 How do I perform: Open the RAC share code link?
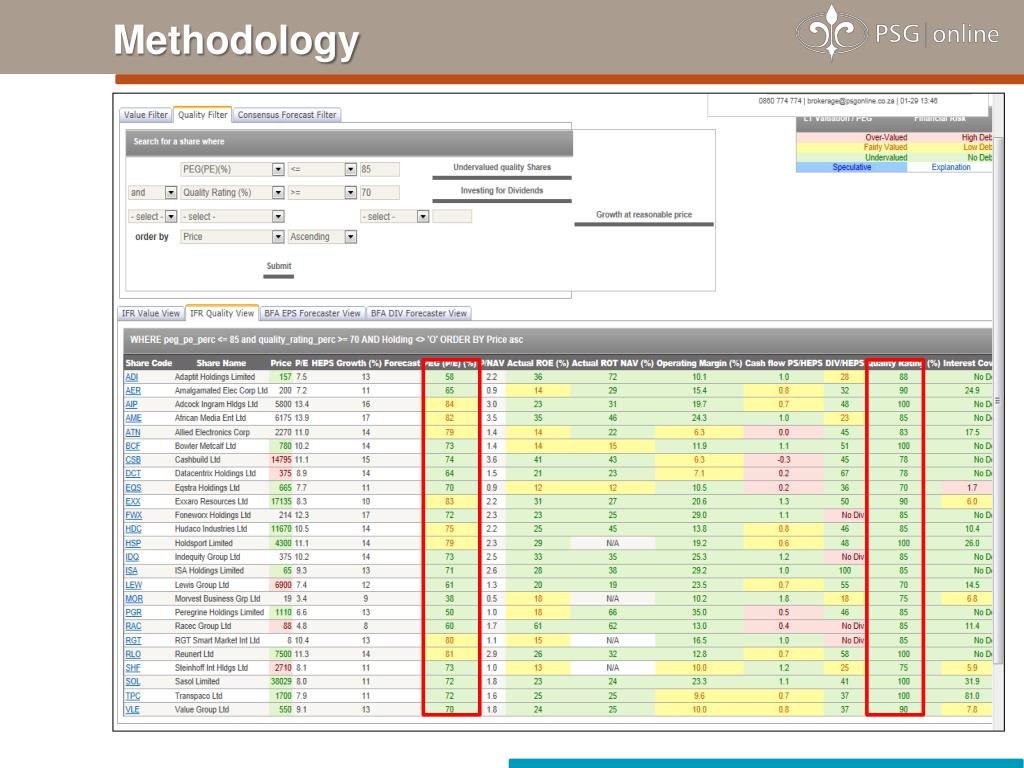[x=133, y=626]
